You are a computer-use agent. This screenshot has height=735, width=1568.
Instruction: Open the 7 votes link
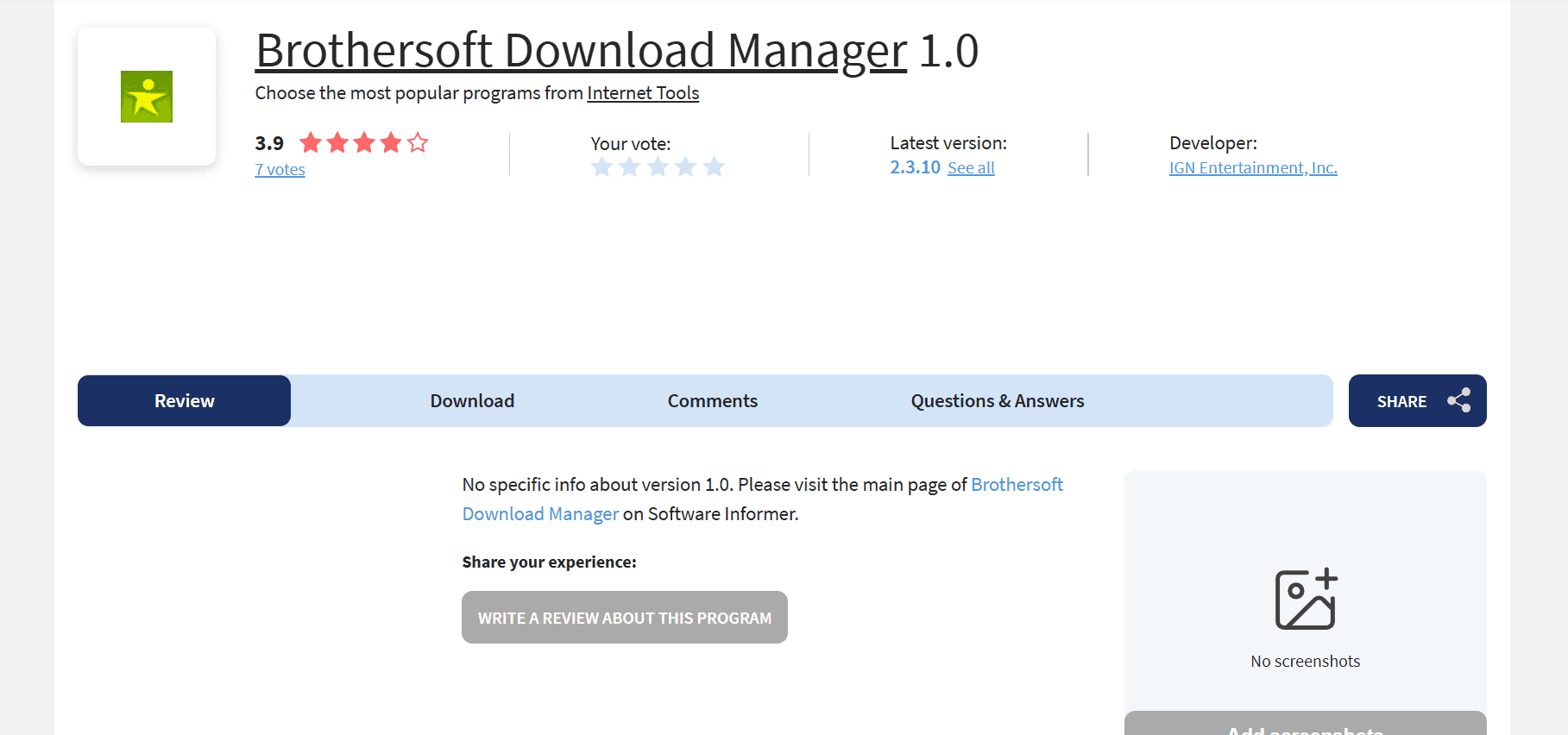pos(280,170)
